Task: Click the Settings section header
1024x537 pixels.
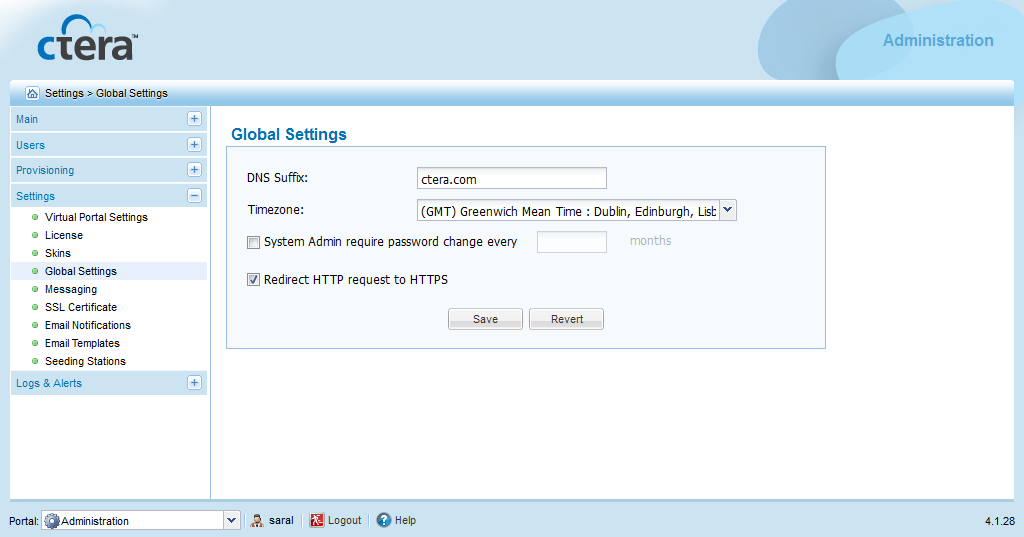Action: [108, 195]
